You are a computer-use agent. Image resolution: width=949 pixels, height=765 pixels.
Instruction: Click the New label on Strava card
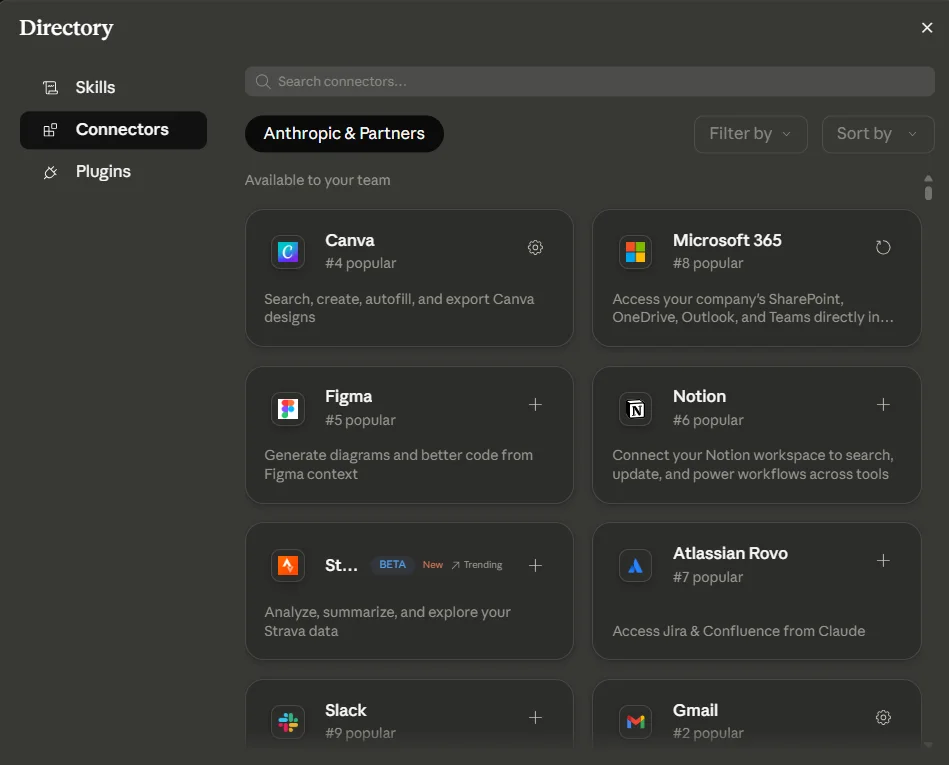tap(433, 565)
